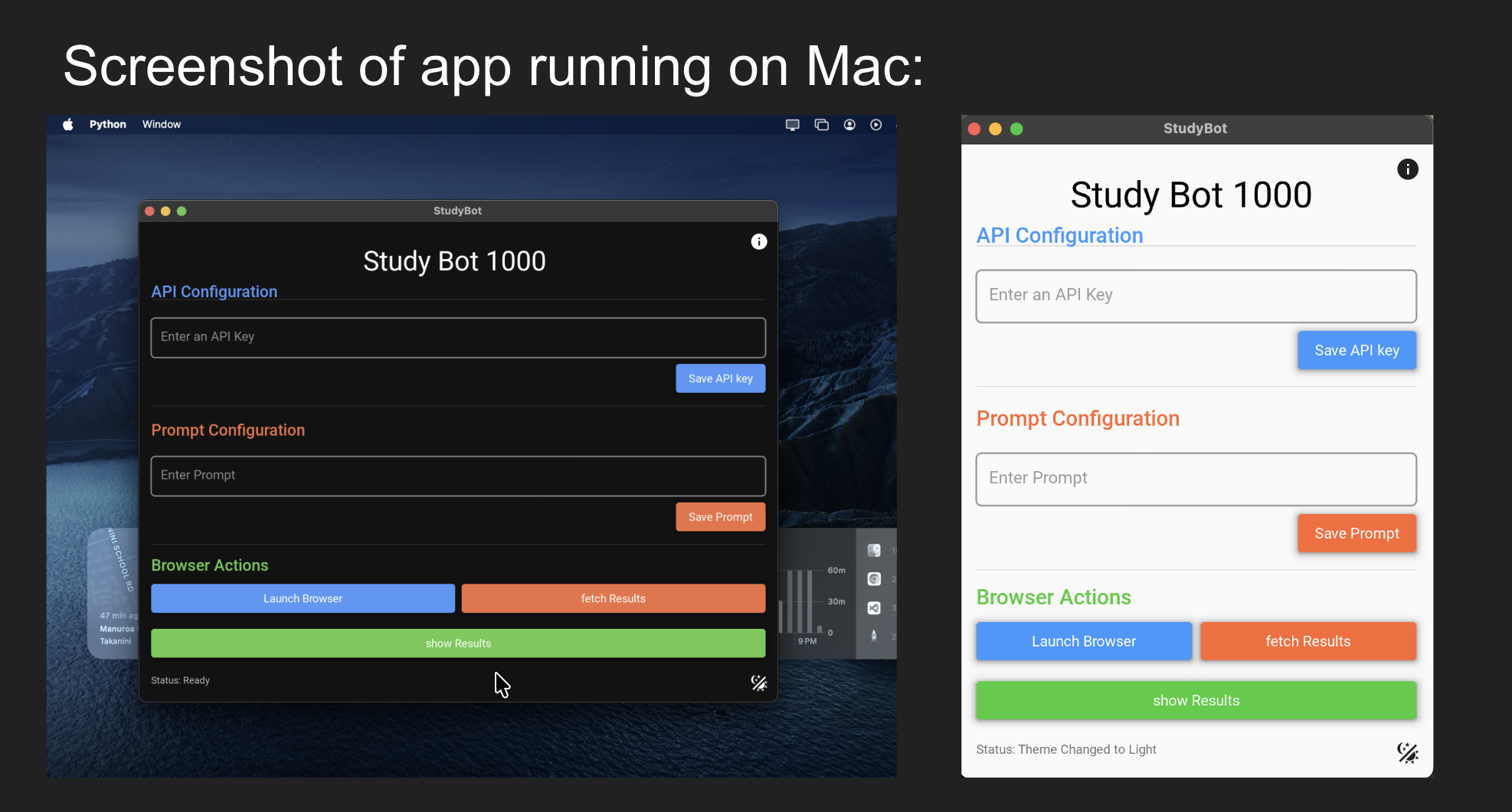Click Browser Actions heading in light window

point(1053,598)
